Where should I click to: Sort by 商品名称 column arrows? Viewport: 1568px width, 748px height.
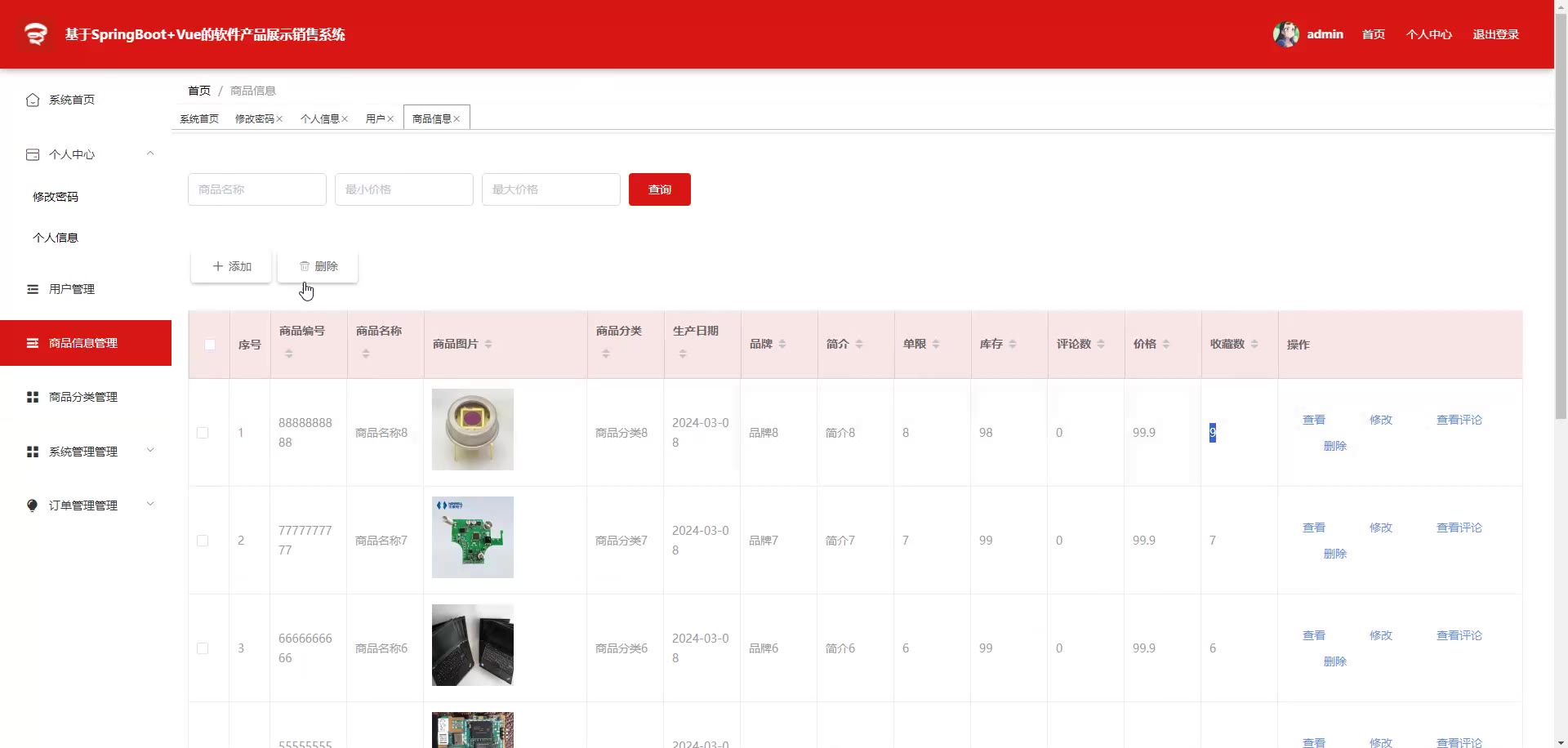point(365,354)
